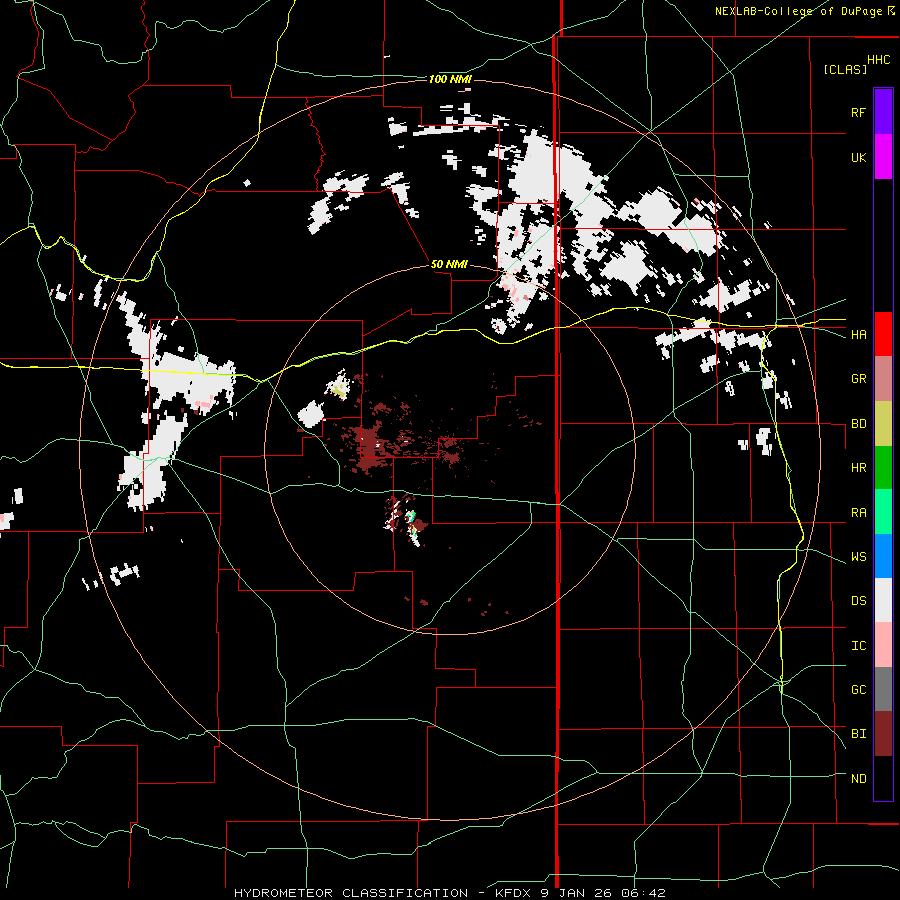Click the ND black legend swatch
This screenshot has height=900, width=900.
[x=883, y=778]
